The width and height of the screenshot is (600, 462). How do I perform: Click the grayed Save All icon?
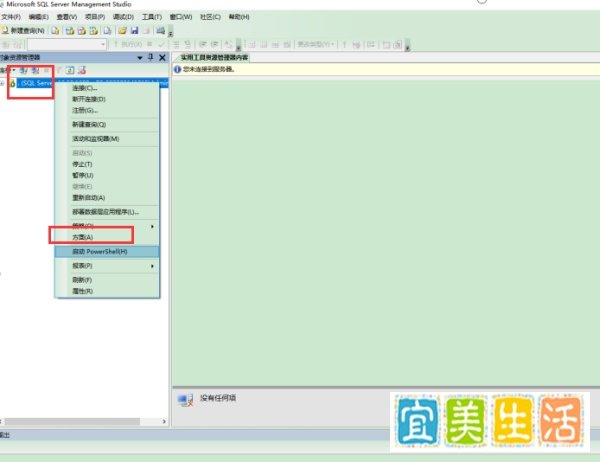[x=146, y=31]
